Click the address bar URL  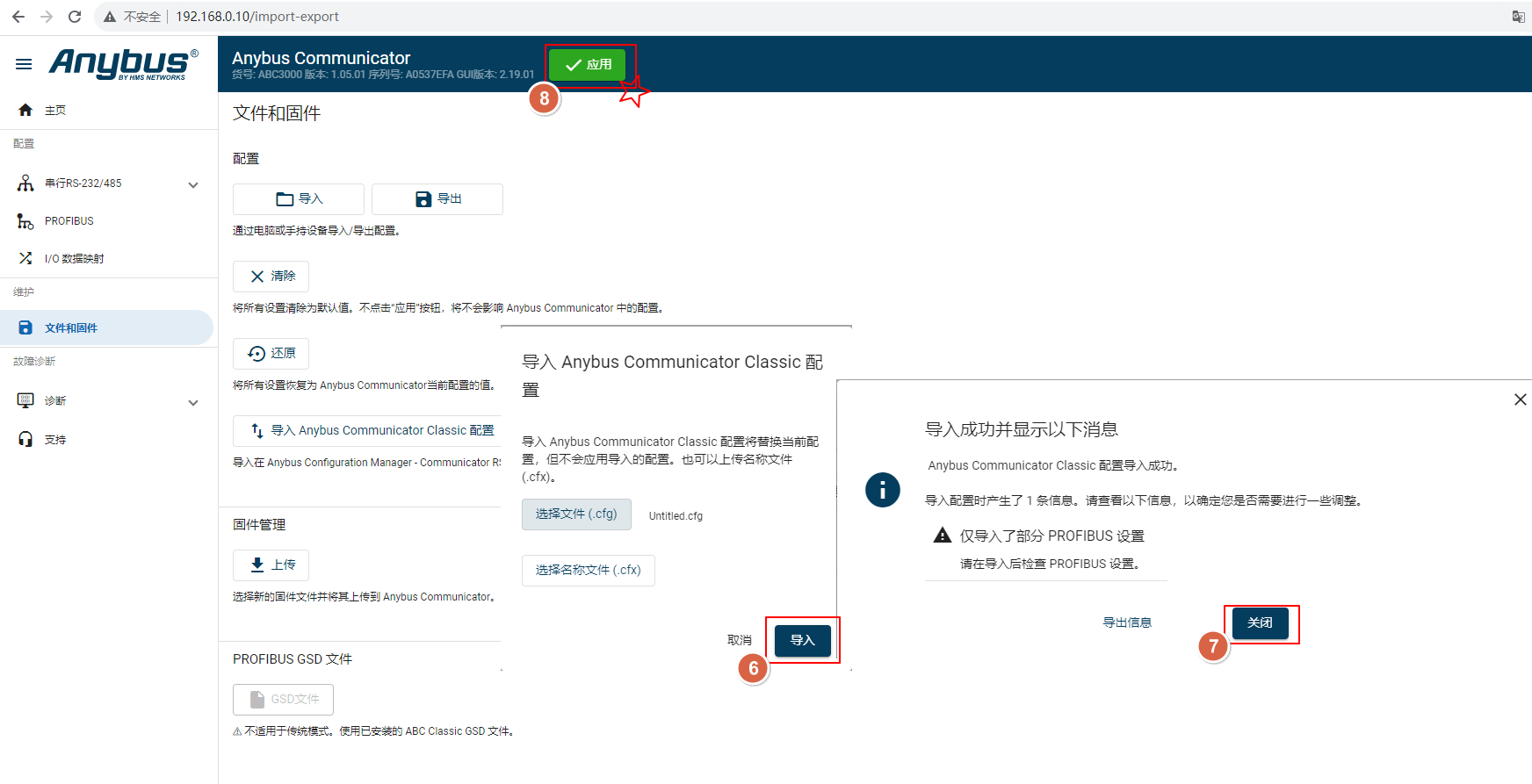[x=257, y=17]
